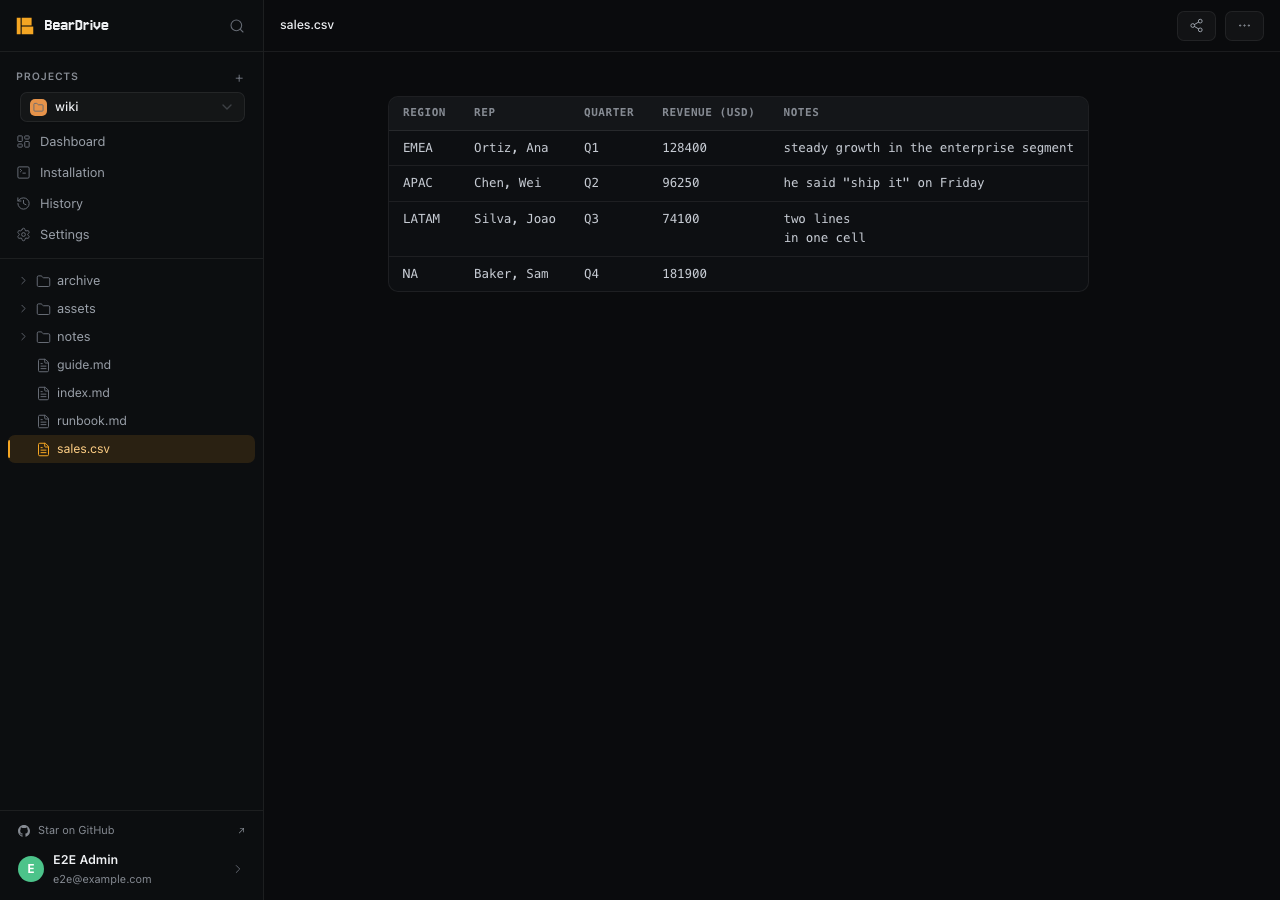Click the QUARTER column header
Screen dimensions: 1280x900
609,113
